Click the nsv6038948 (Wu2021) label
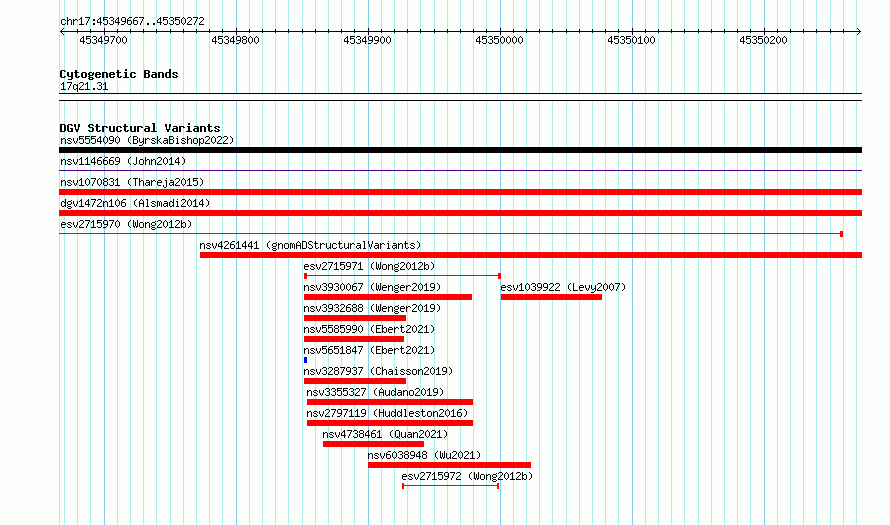The height and width of the screenshot is (525, 890). pyautogui.click(x=424, y=455)
